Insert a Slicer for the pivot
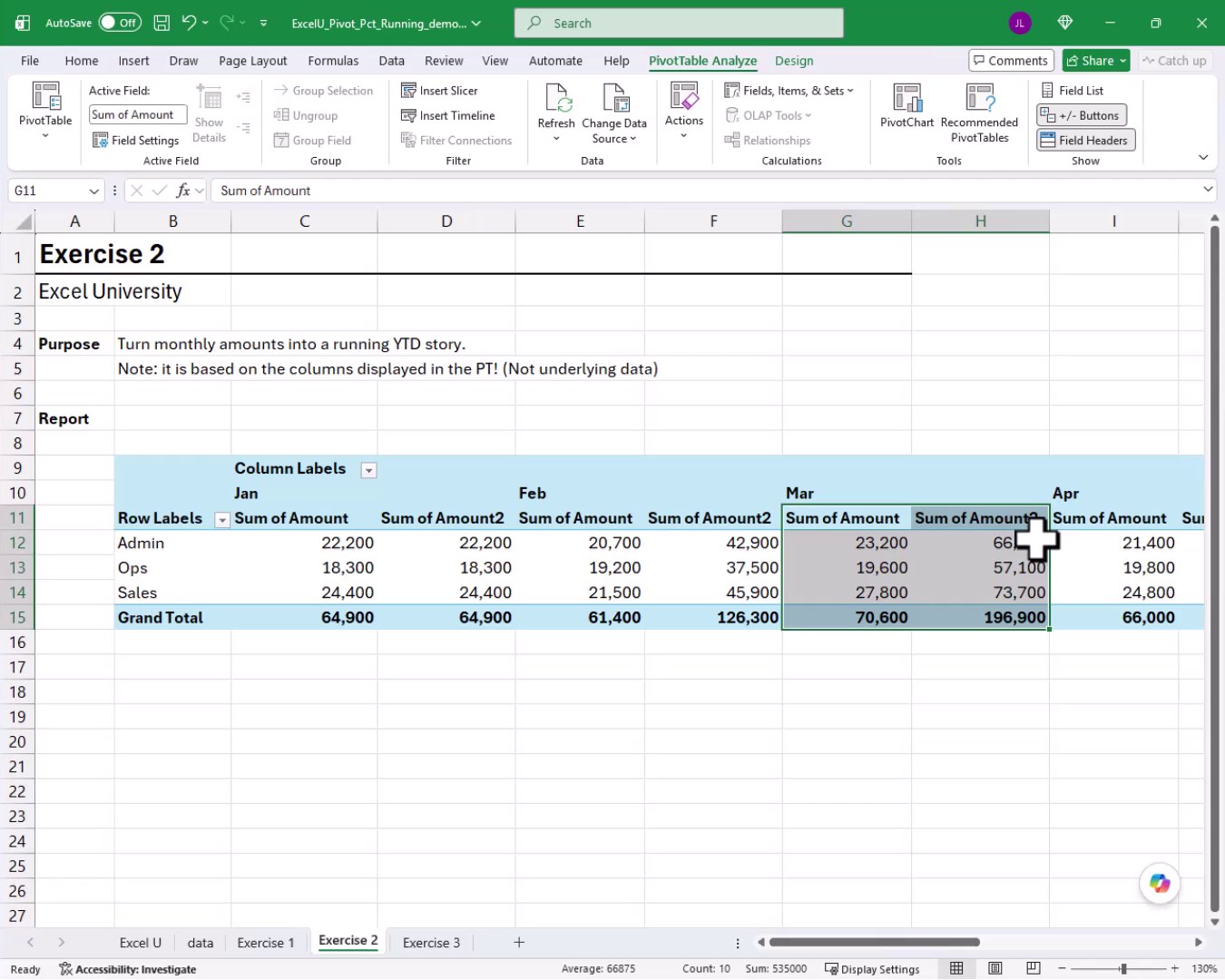1225x980 pixels. coord(440,91)
